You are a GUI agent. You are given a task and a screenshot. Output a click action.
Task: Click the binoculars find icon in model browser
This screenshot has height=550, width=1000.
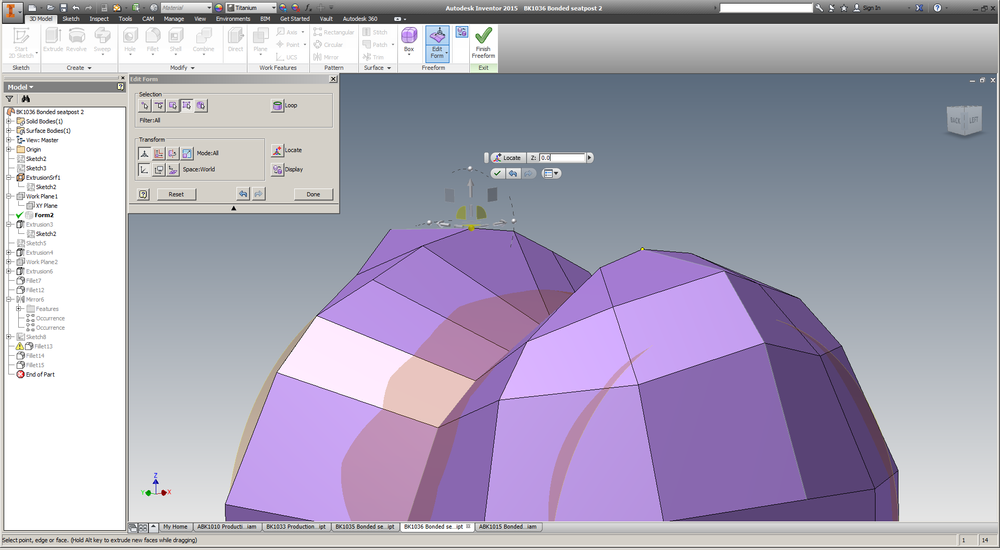pos(26,99)
